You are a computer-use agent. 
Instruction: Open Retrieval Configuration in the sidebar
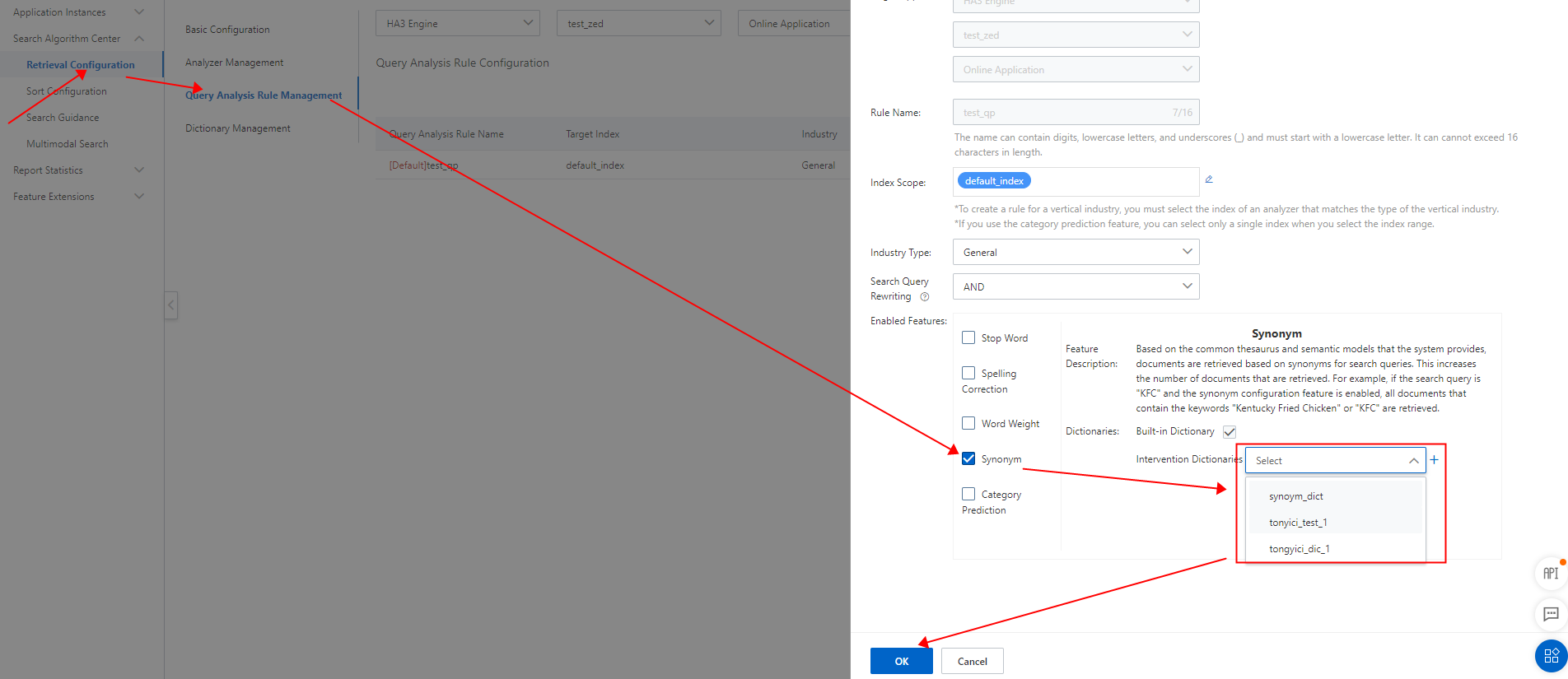tap(81, 65)
